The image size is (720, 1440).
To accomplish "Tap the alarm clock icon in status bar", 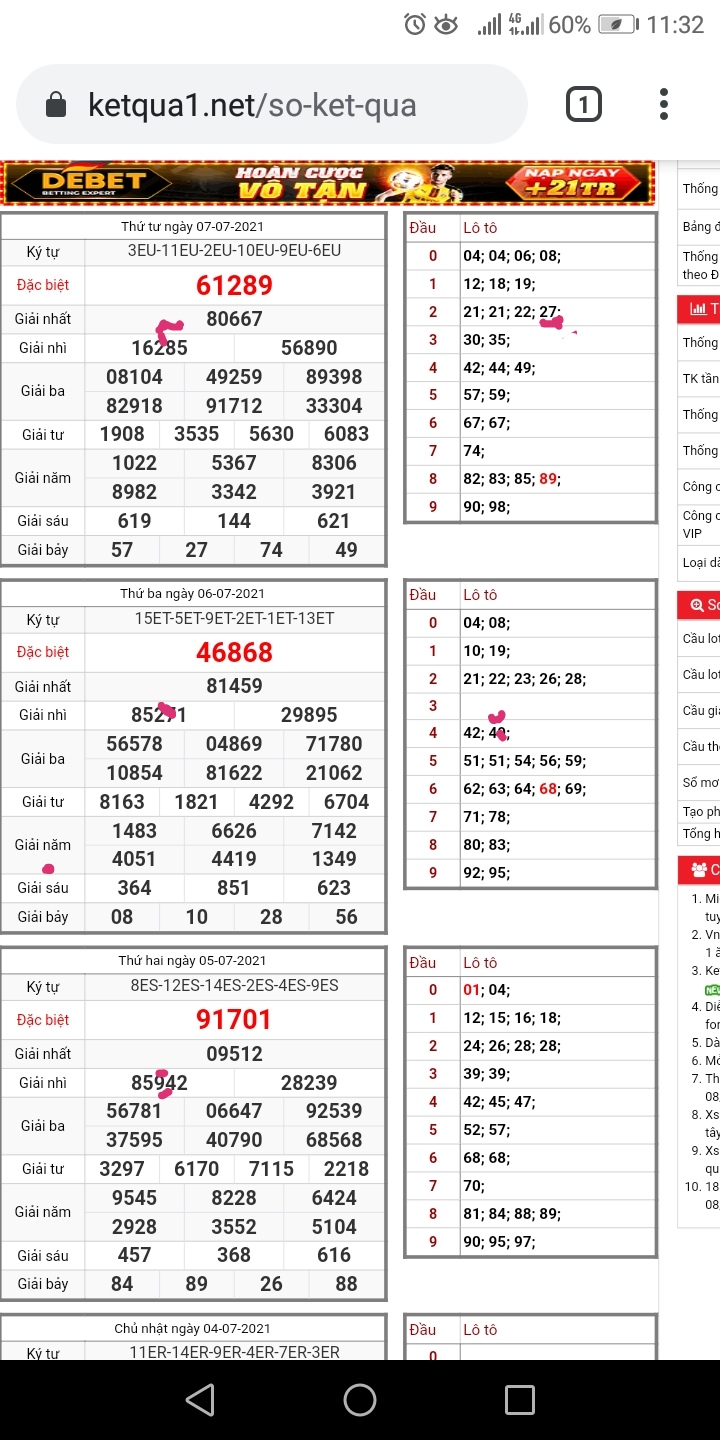I will pos(415,25).
